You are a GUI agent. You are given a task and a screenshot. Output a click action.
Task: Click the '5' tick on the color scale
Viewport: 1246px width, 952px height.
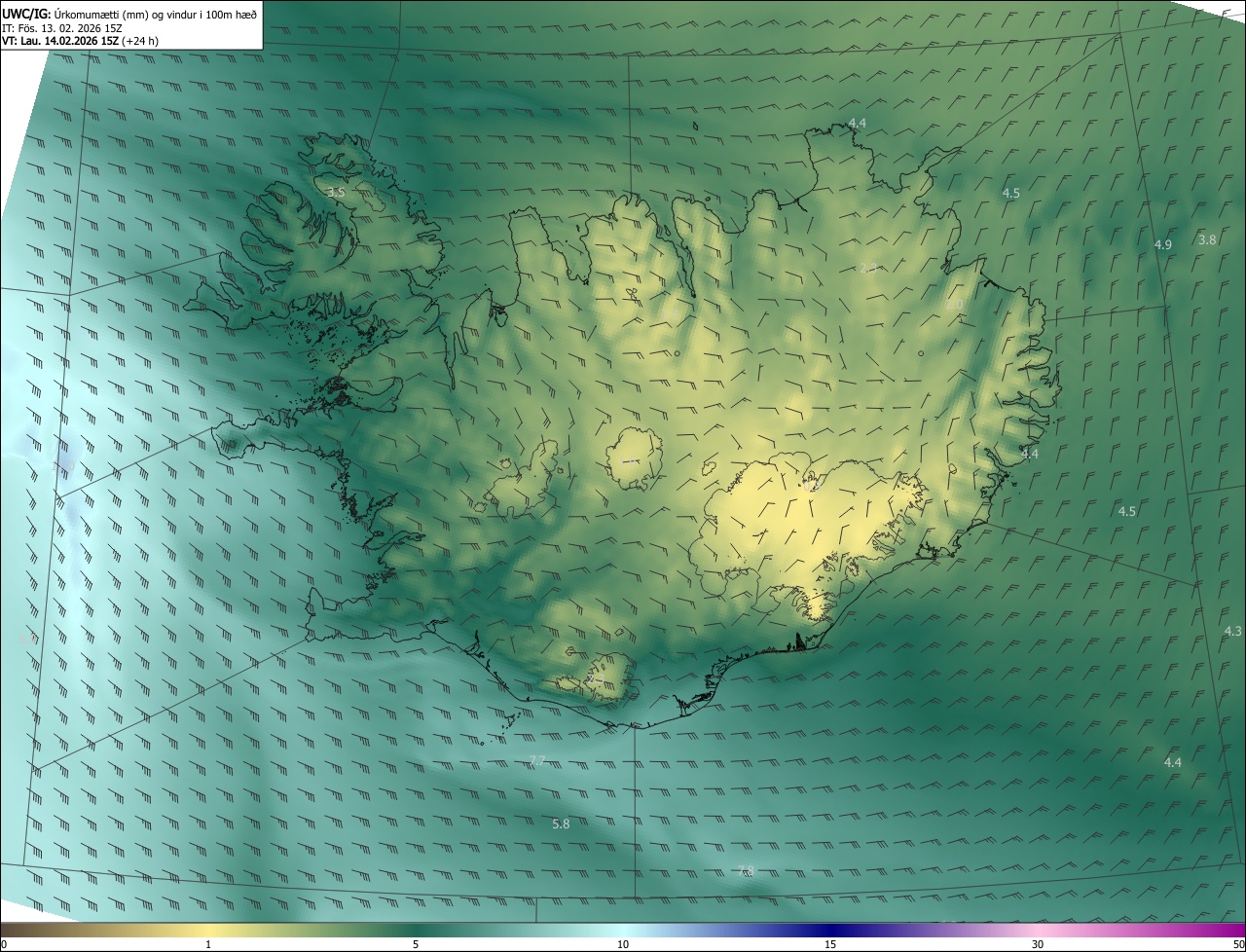416,944
